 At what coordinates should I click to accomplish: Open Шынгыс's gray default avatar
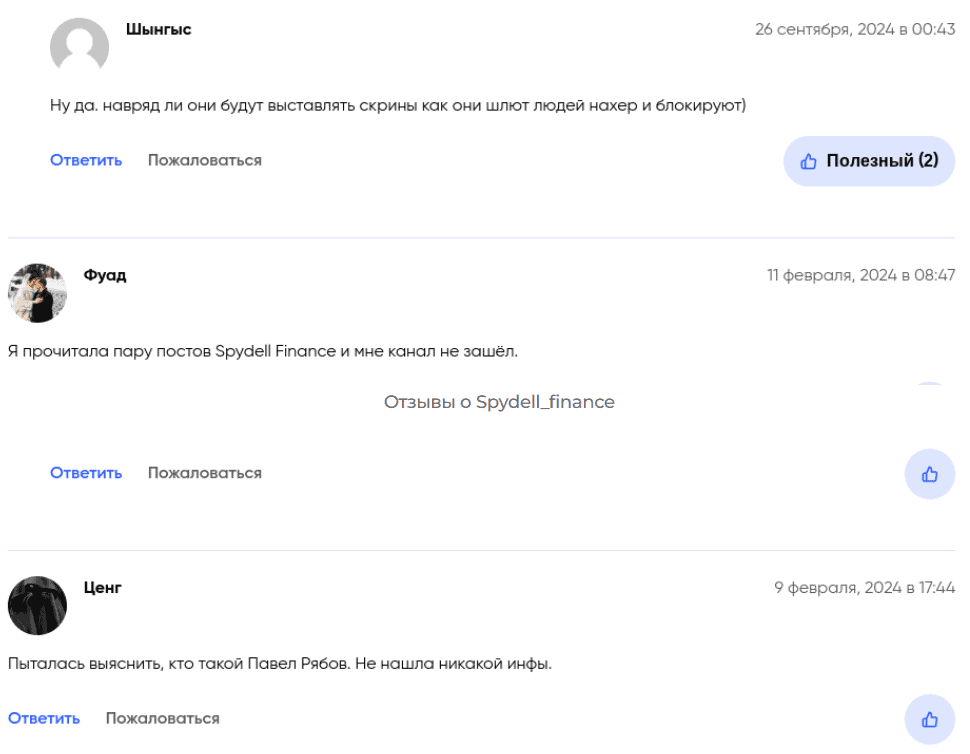tap(79, 46)
